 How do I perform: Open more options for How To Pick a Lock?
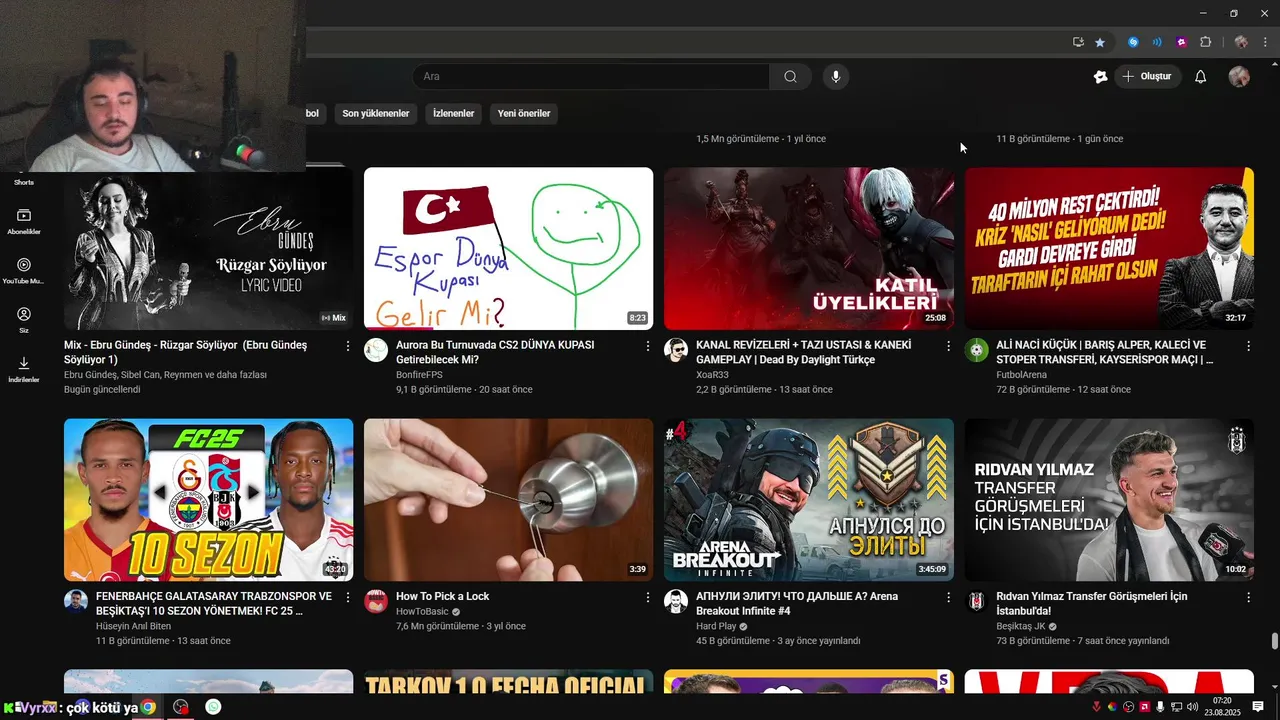tap(648, 596)
